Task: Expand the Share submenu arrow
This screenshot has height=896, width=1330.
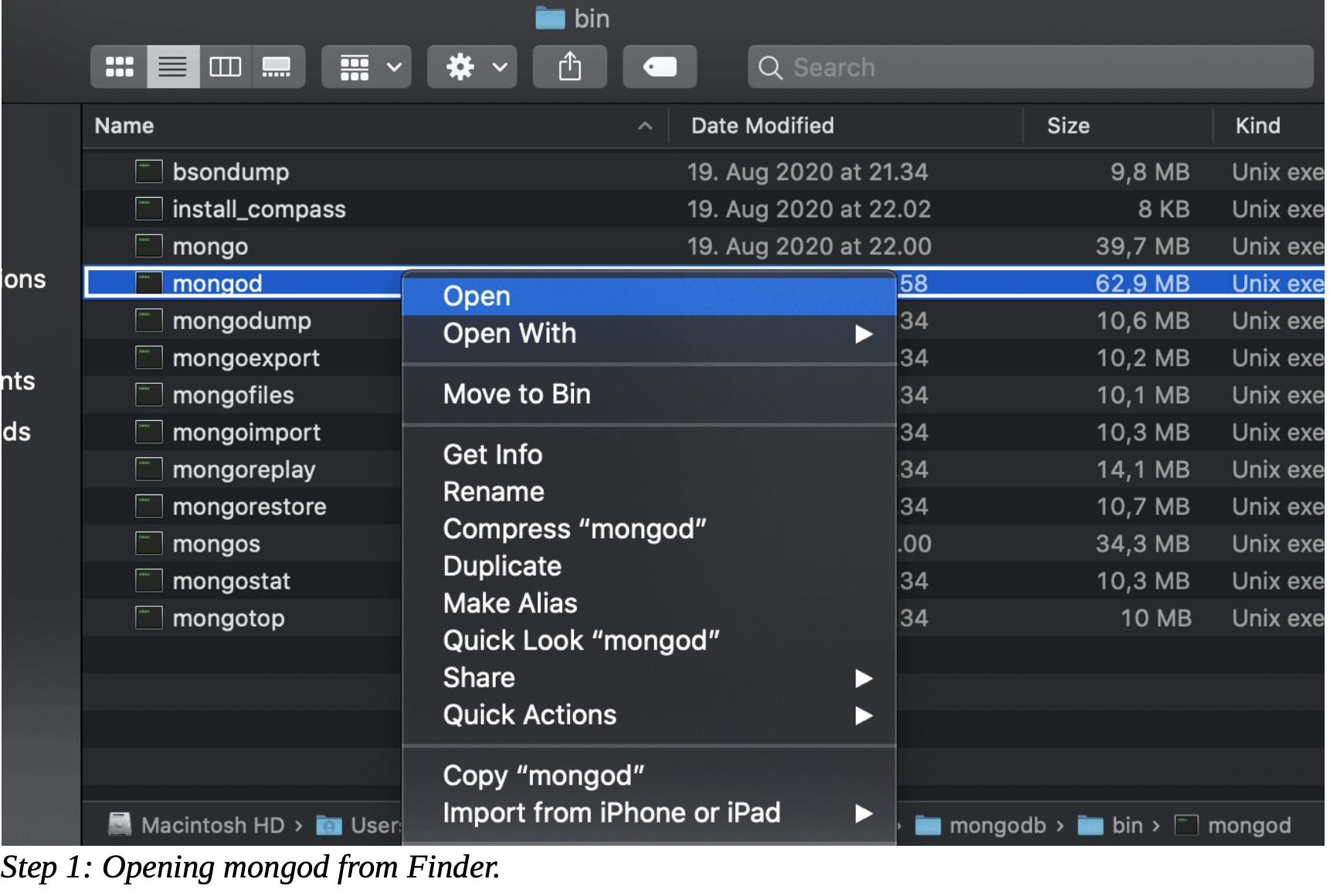Action: point(863,678)
